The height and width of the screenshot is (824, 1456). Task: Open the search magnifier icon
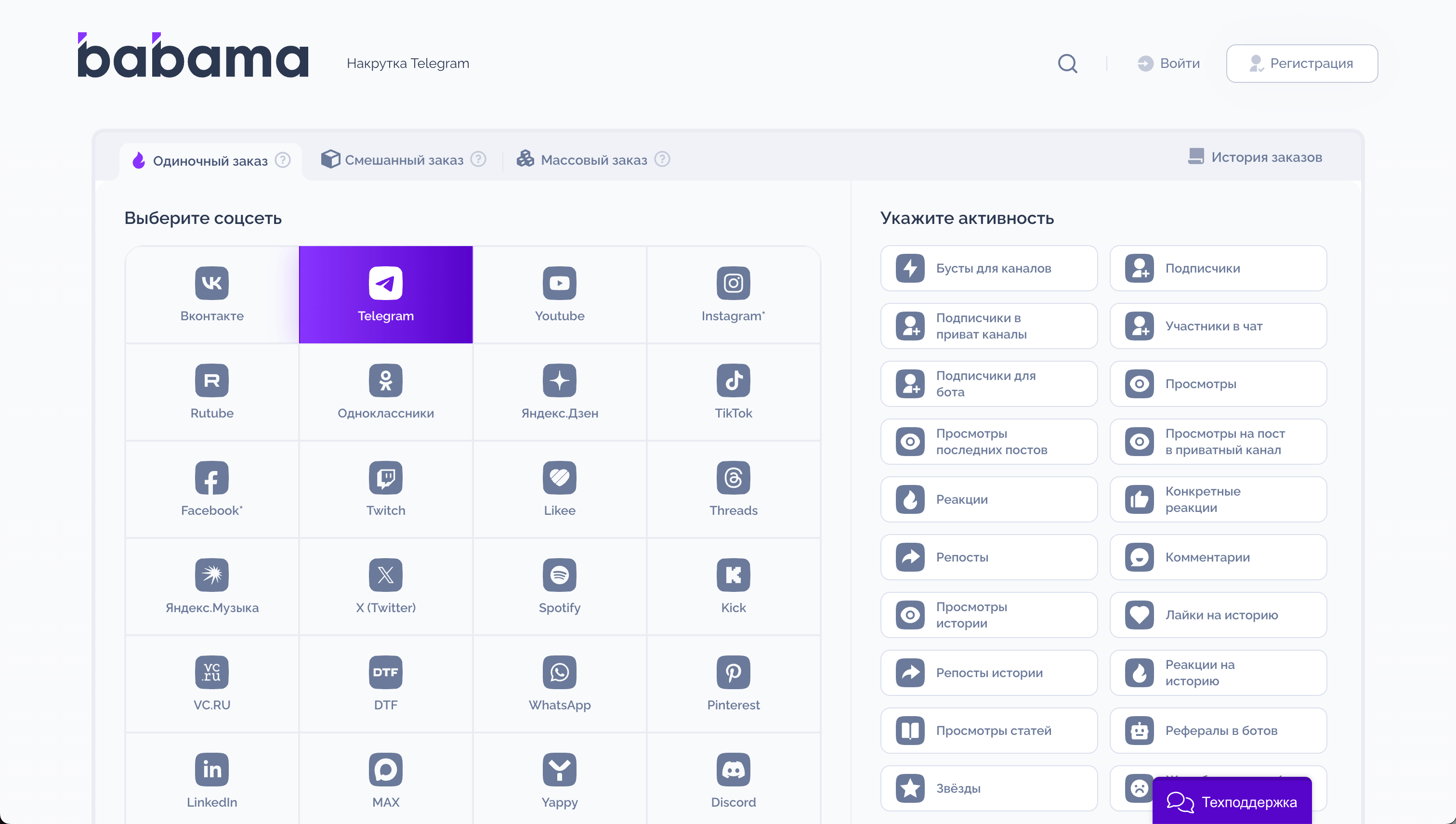coord(1067,64)
